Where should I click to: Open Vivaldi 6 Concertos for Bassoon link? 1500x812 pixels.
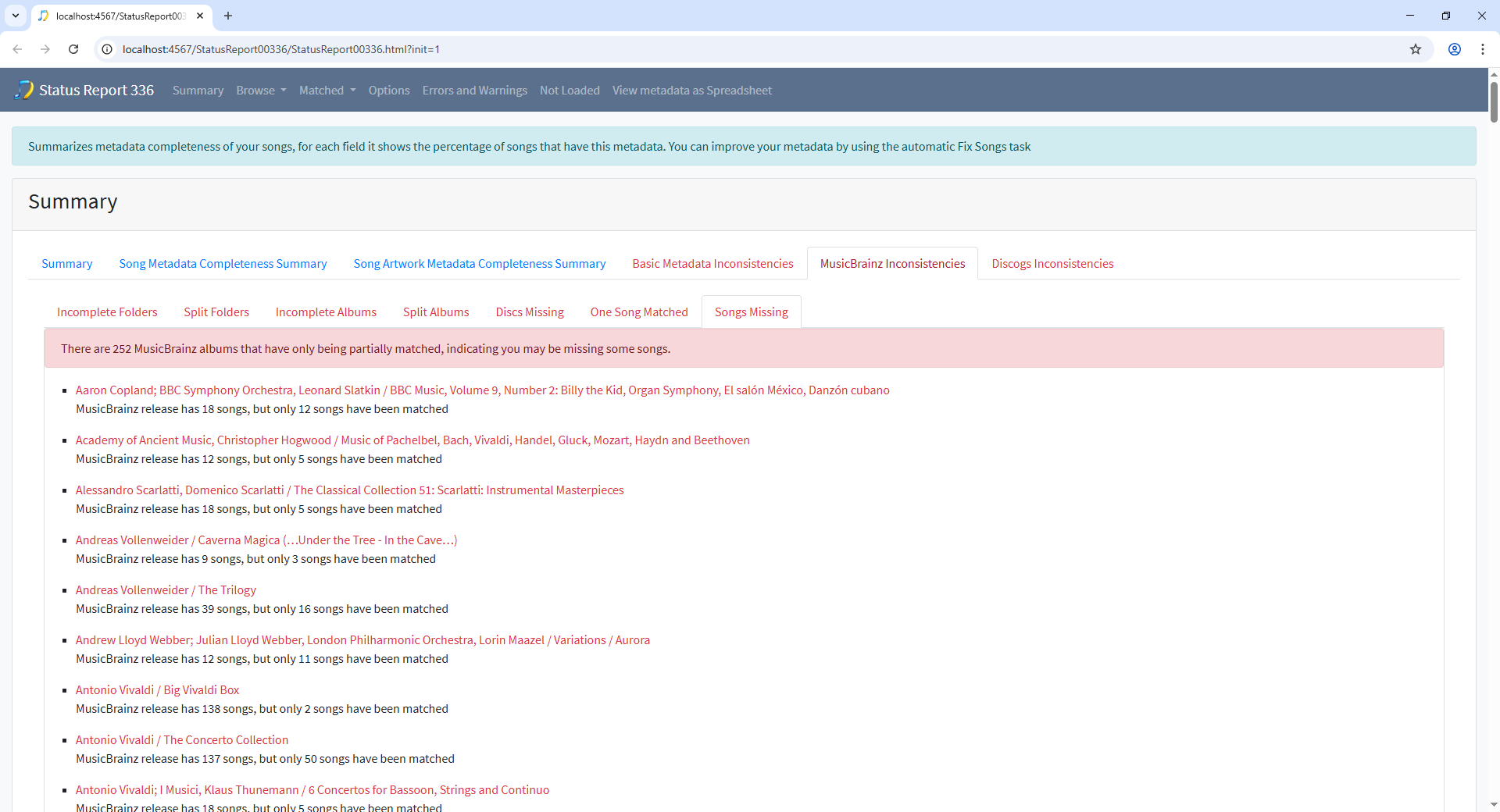click(x=312, y=790)
